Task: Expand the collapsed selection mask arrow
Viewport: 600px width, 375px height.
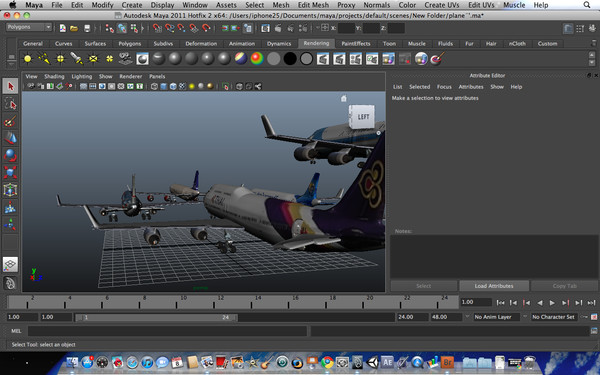Action: [143, 28]
